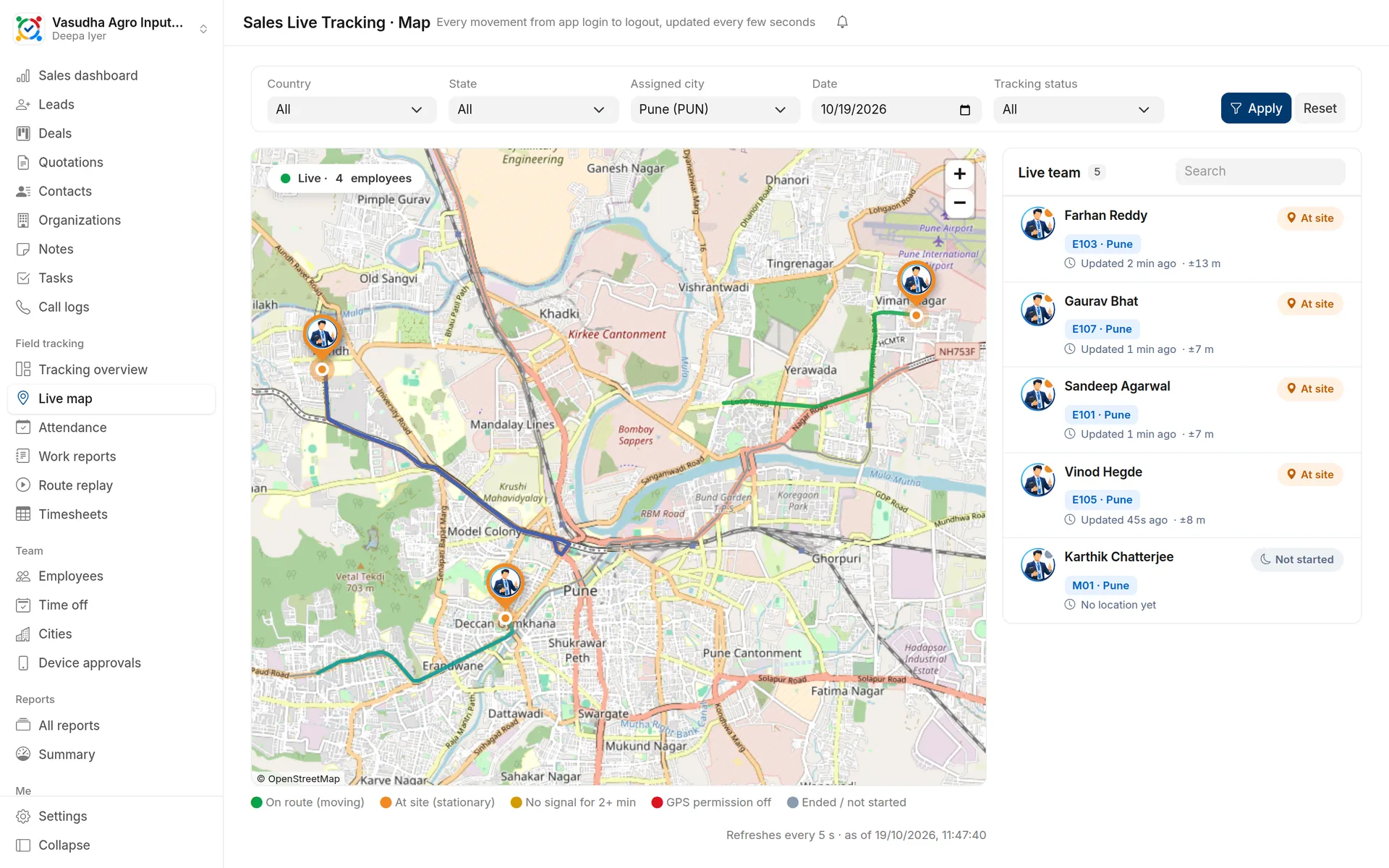The width and height of the screenshot is (1389, 868).
Task: Select Vinod Hegde's name
Action: pos(1103,472)
